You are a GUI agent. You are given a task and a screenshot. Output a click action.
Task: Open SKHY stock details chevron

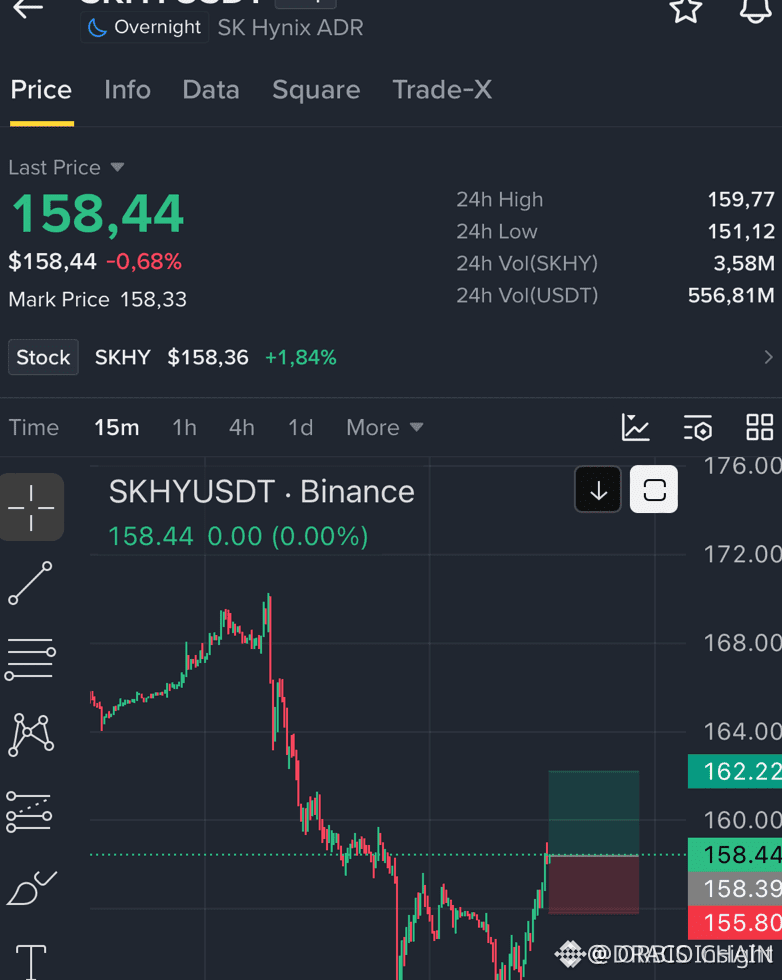click(x=768, y=358)
